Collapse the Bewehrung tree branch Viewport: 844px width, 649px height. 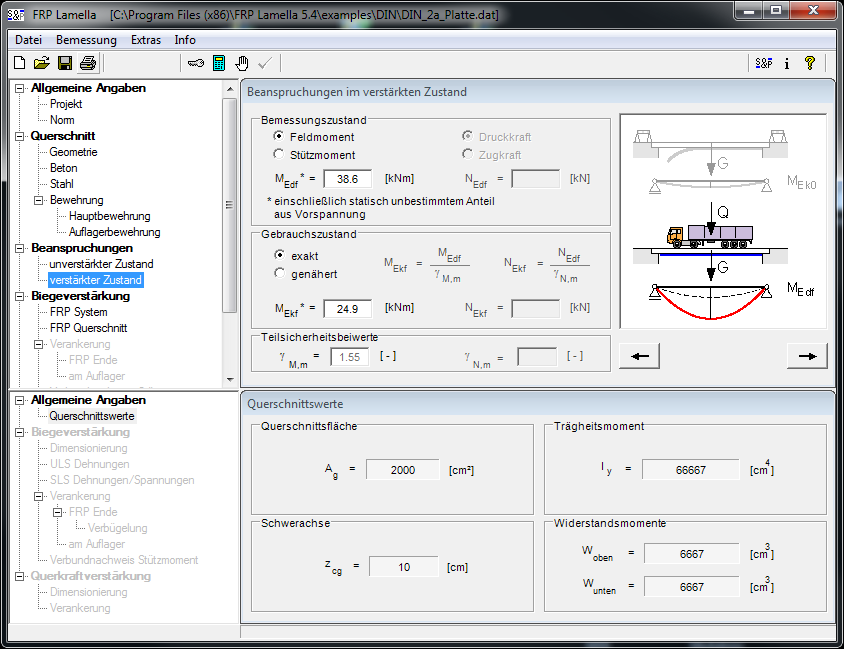click(x=38, y=200)
